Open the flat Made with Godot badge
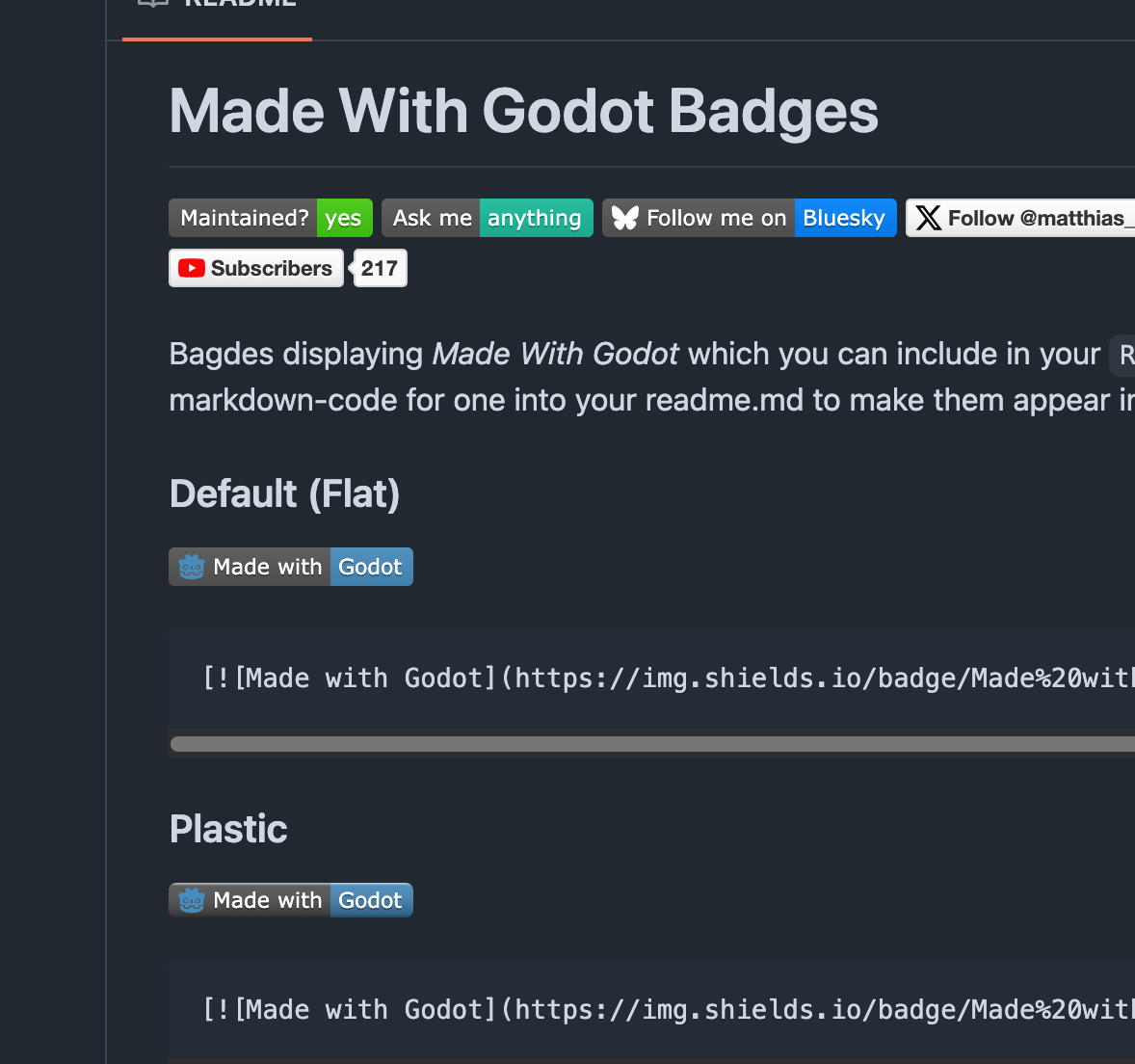1135x1064 pixels. (291, 567)
